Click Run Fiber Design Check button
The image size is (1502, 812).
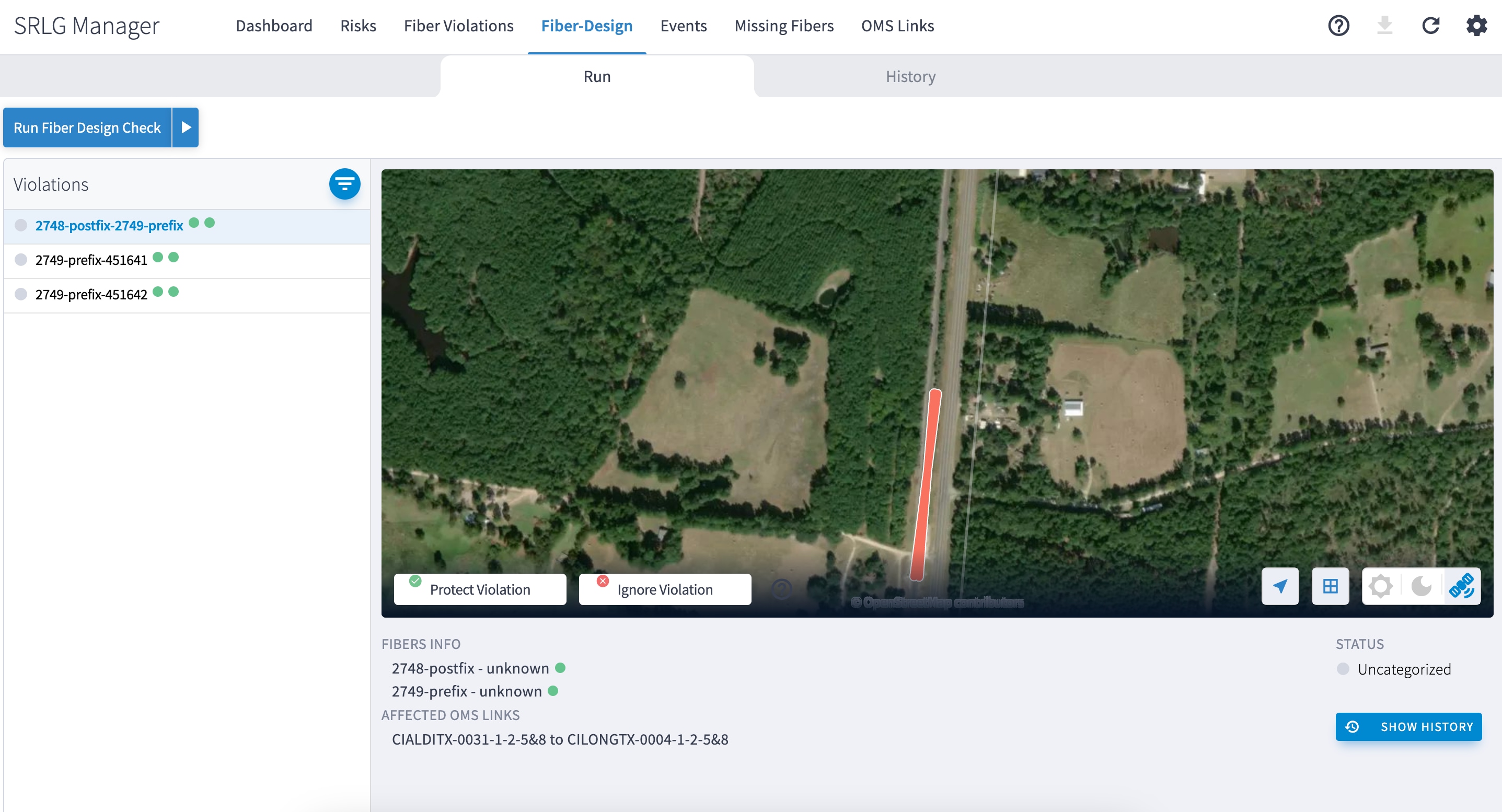[x=87, y=127]
